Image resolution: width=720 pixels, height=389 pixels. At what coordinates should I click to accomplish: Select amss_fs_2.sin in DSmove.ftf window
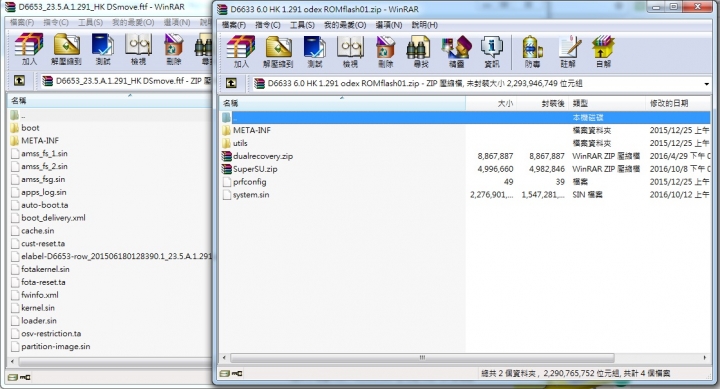44,166
